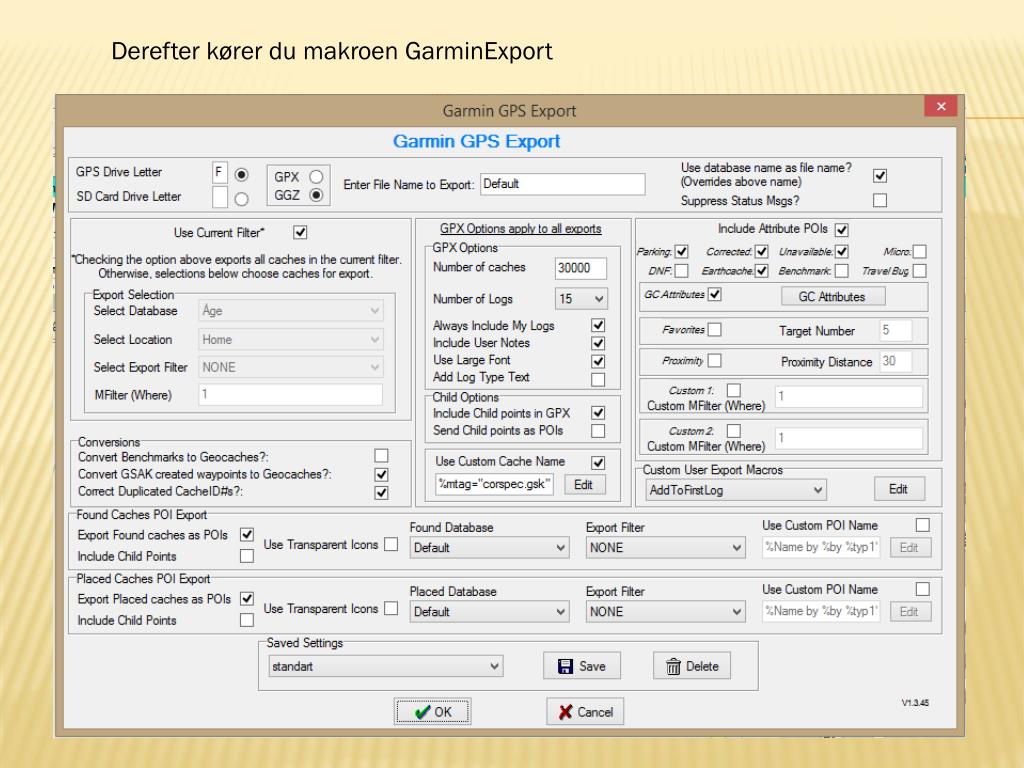Toggle Include Attribute POIs checkbox
Image resolution: width=1024 pixels, height=768 pixels.
[842, 230]
